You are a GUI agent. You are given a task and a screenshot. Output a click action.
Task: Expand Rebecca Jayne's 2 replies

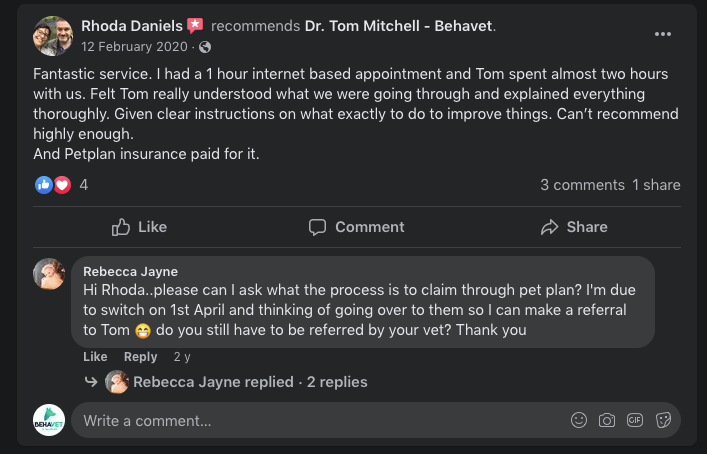tap(250, 382)
